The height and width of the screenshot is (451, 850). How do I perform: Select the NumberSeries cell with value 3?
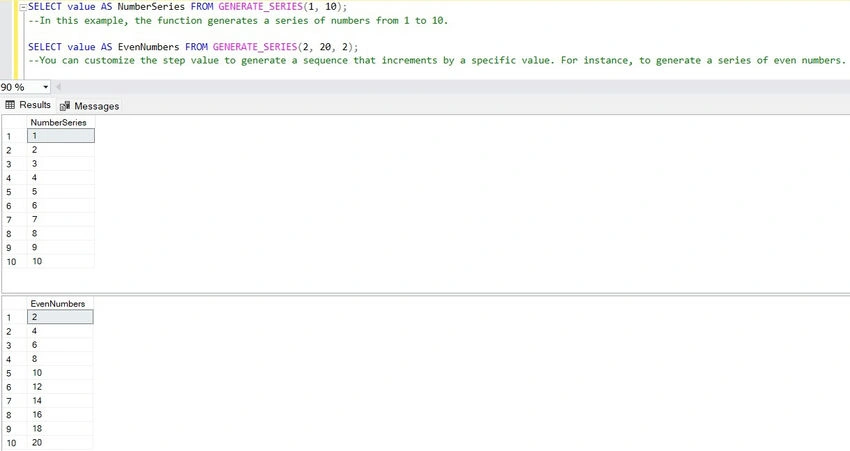61,164
